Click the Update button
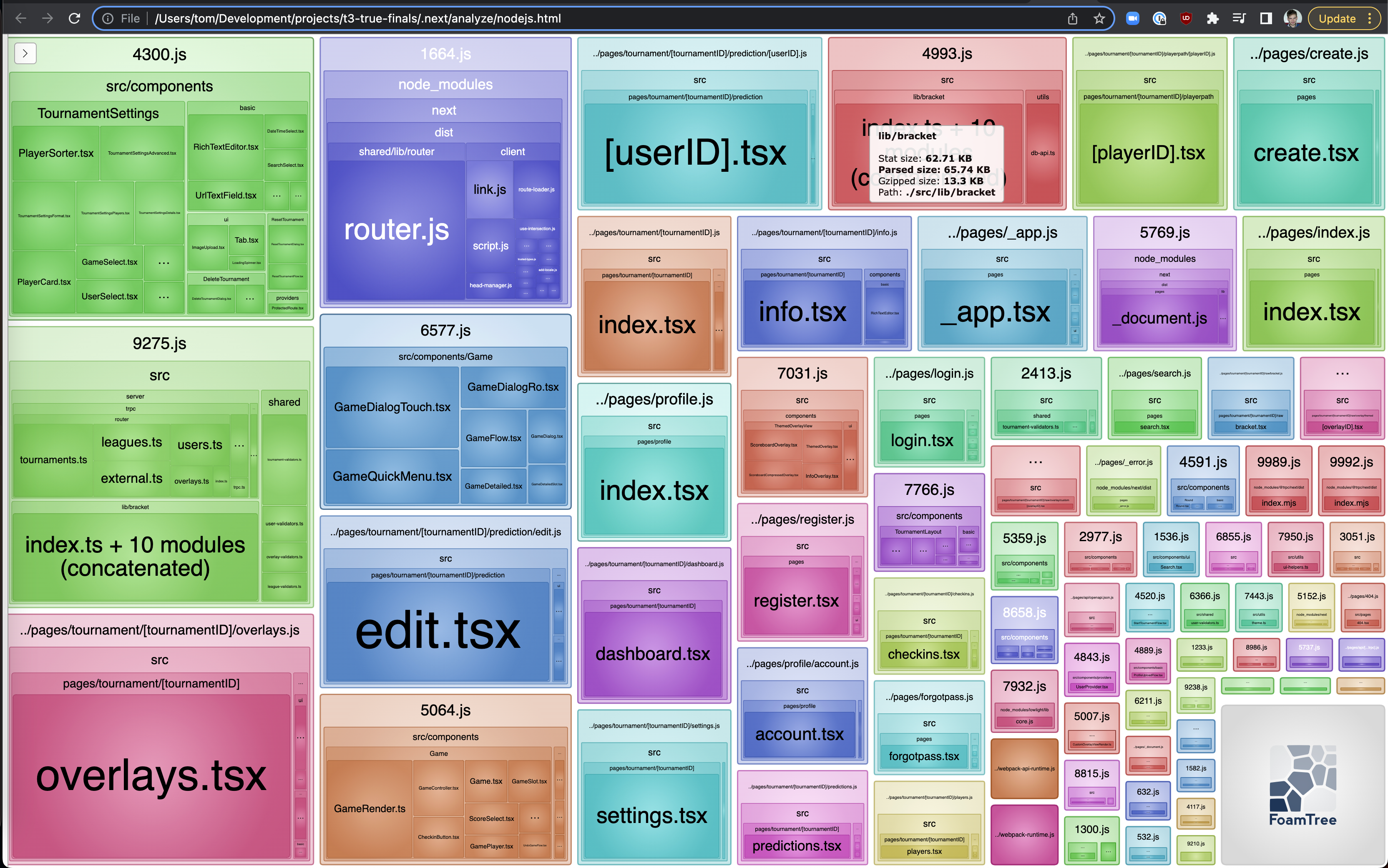1388x868 pixels. coord(1336,18)
